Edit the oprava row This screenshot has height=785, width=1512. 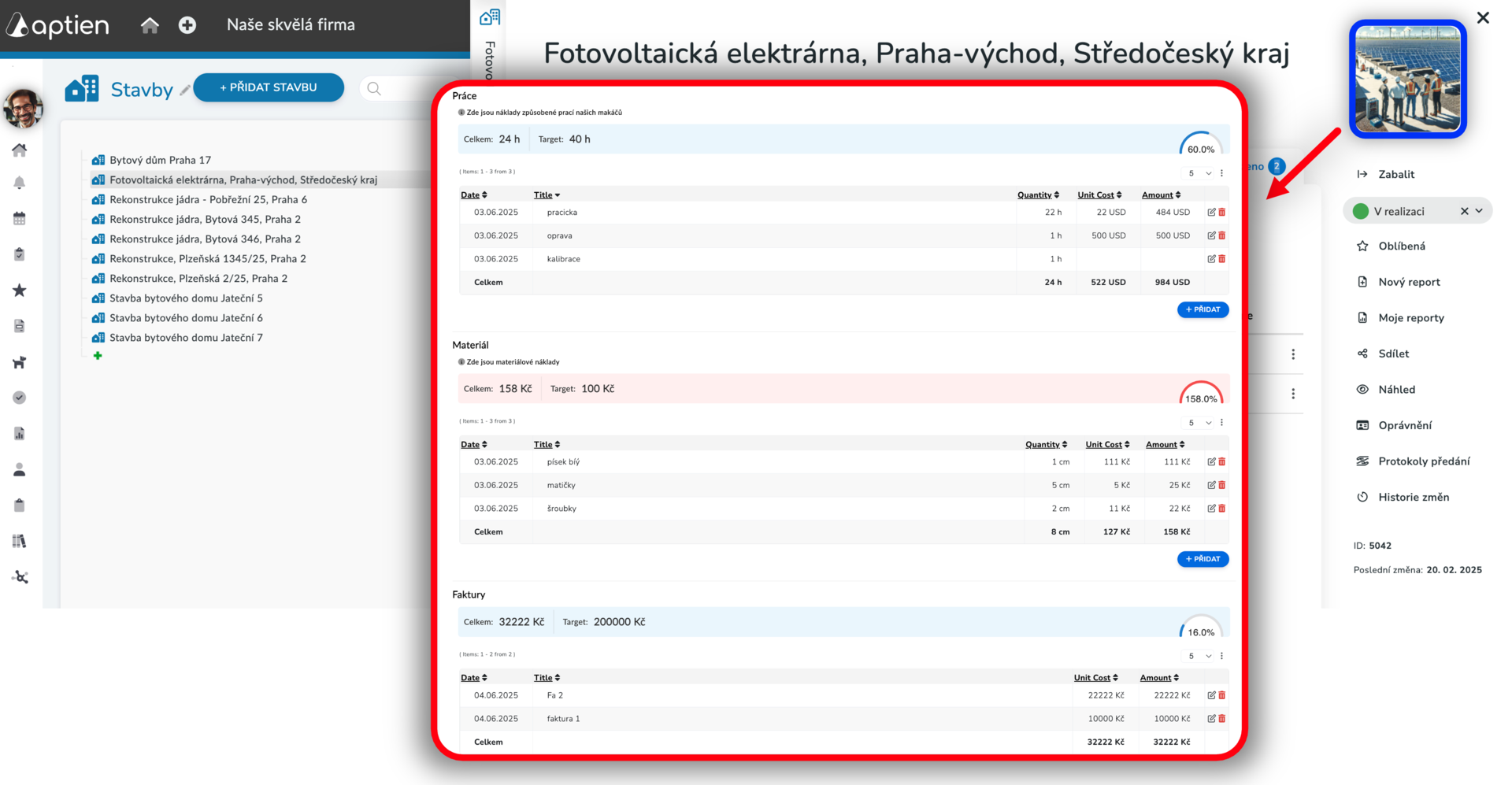coord(1211,235)
